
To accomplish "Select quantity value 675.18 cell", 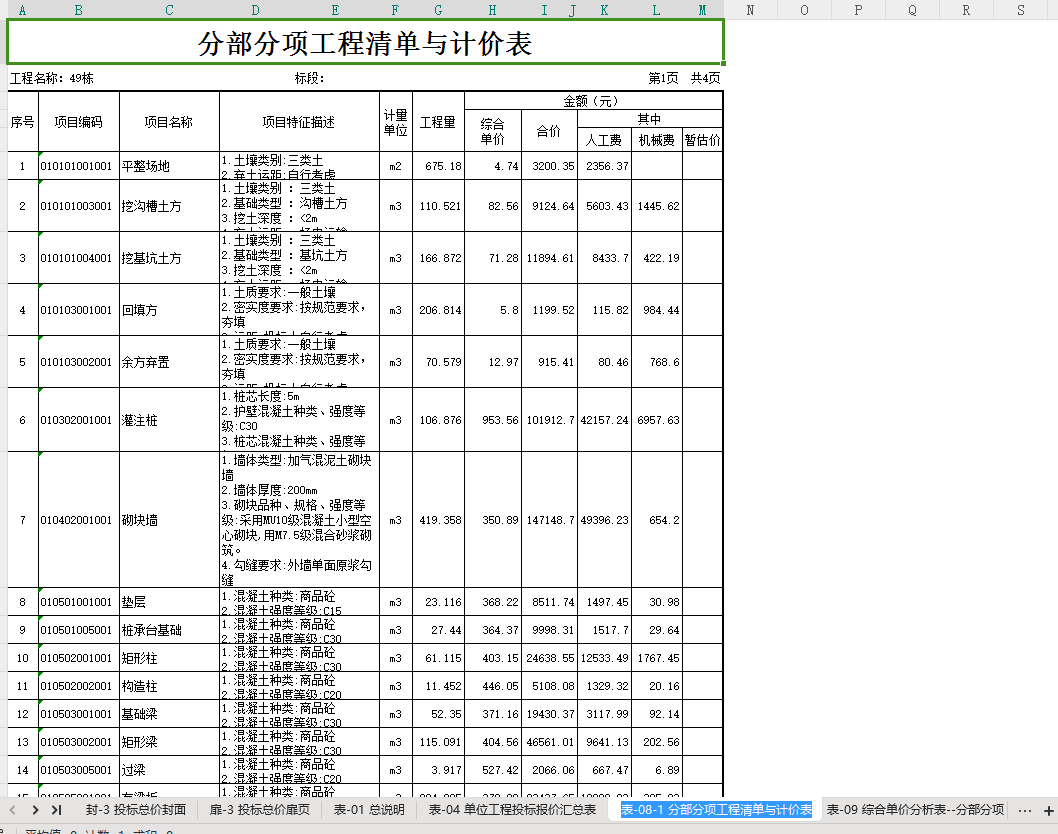I will click(438, 166).
